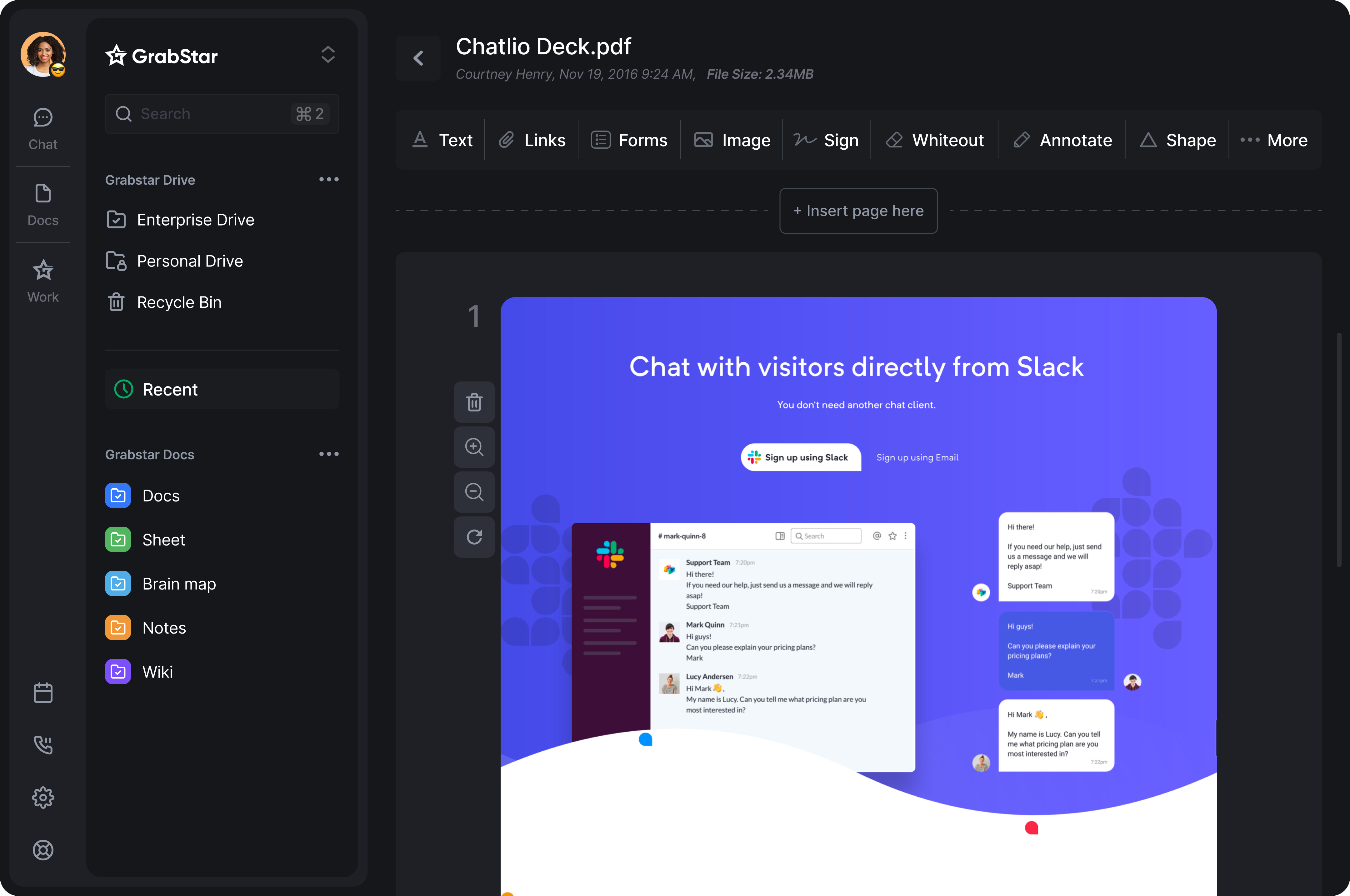The width and height of the screenshot is (1350, 896).
Task: Click the document vertical scrollbar
Action: 1339,449
